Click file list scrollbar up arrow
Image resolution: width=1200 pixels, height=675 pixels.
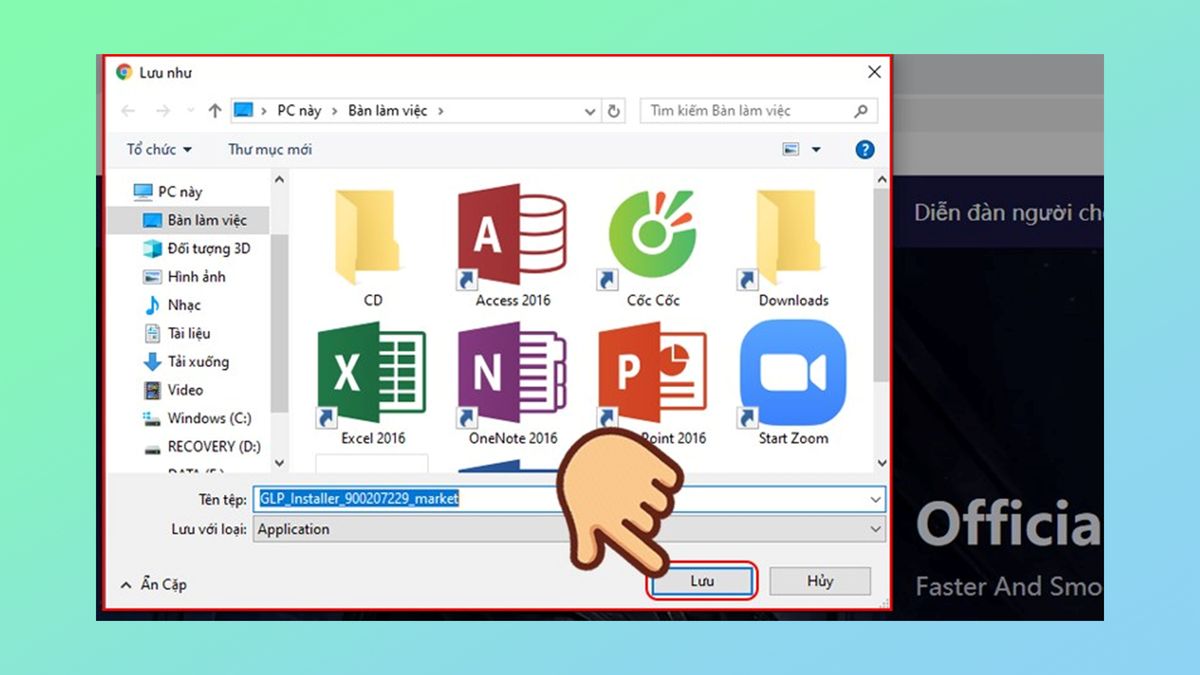click(881, 179)
